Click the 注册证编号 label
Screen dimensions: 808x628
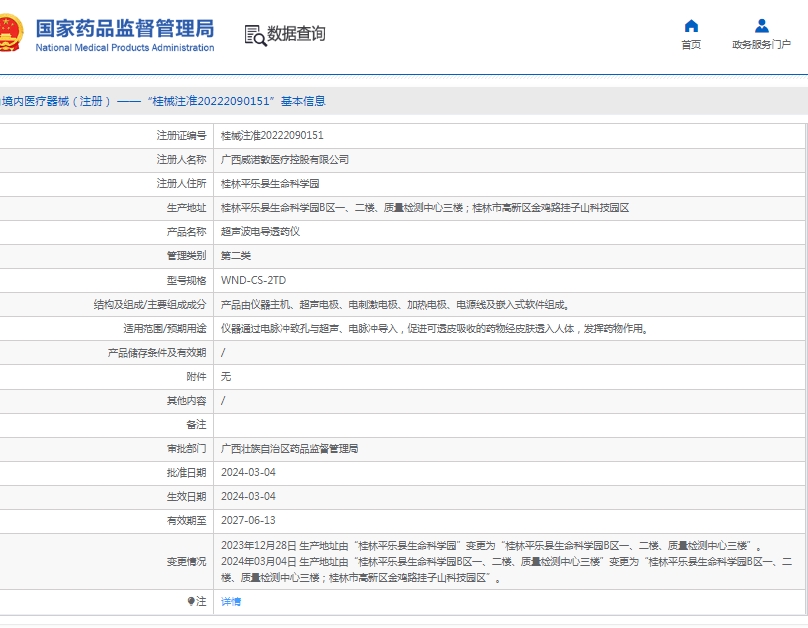pos(181,135)
